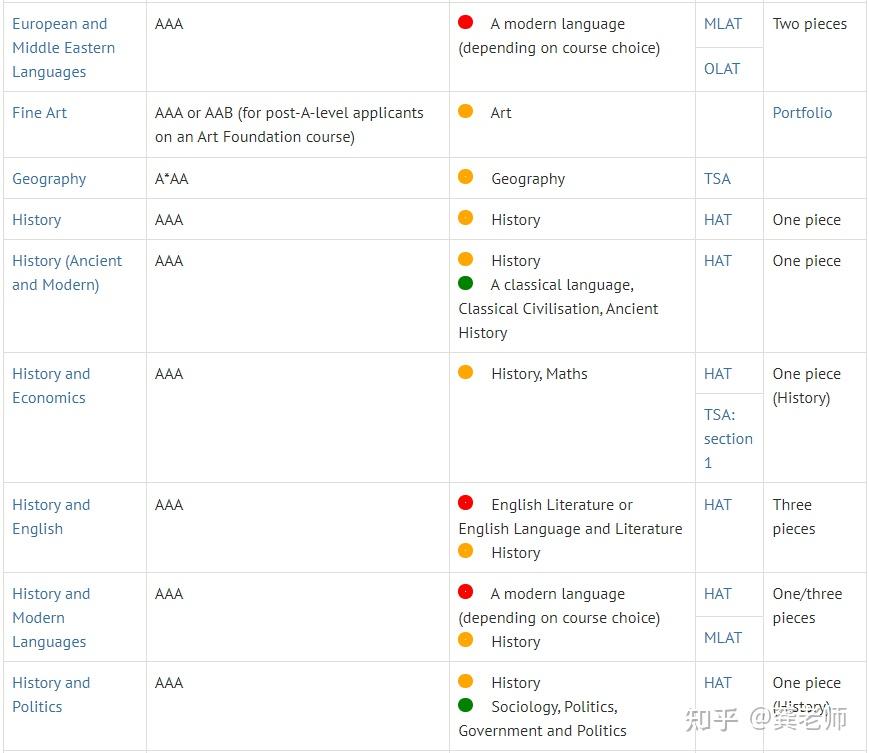Image resolution: width=869 pixels, height=753 pixels.
Task: Click the Geography course link
Action: pyautogui.click(x=49, y=179)
